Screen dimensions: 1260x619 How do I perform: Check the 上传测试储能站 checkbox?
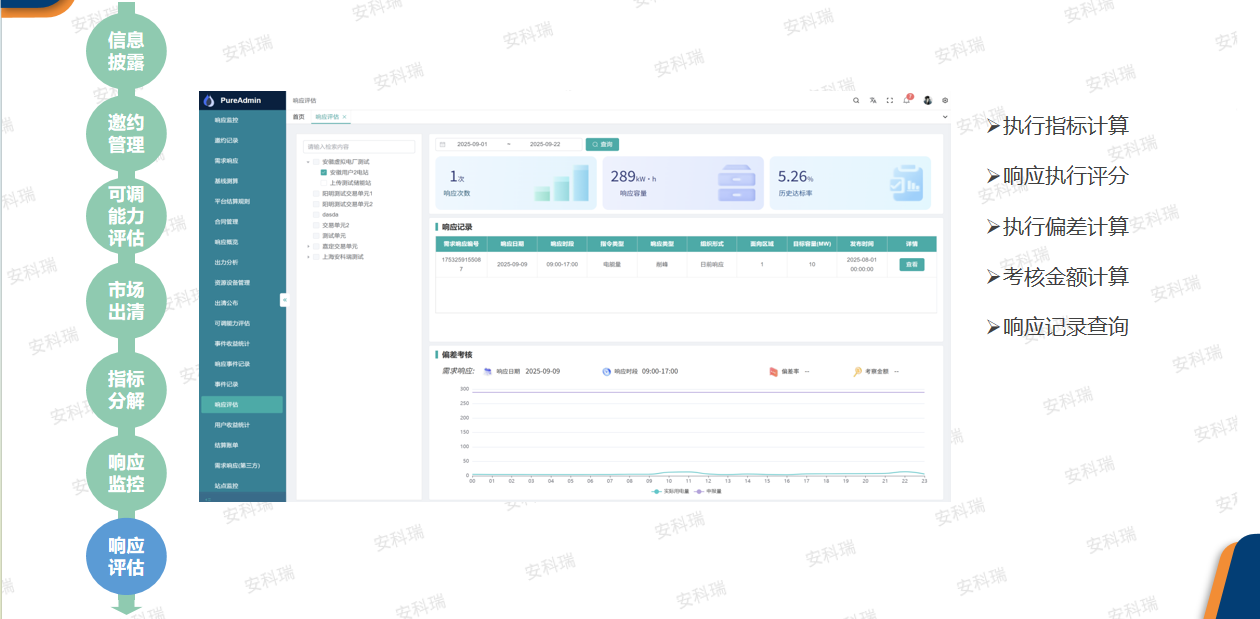point(324,183)
